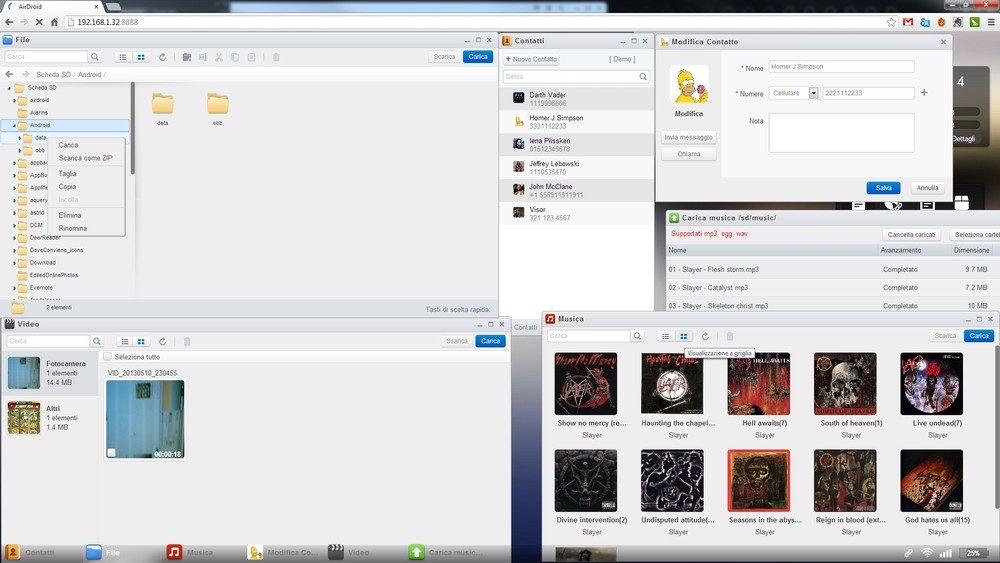Click the copy icon in File toolbar
1000x563 pixels.
click(x=235, y=57)
